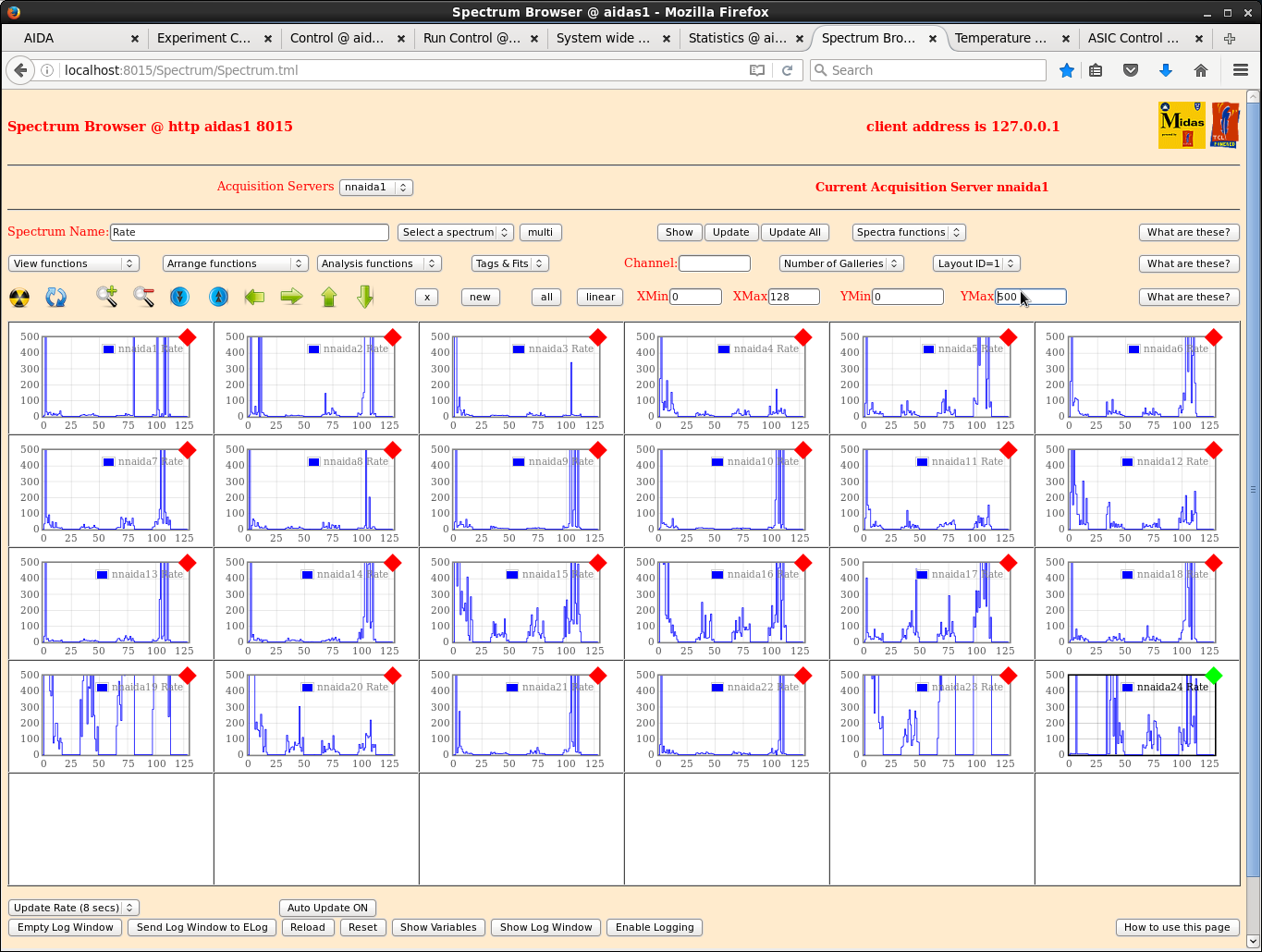Click the green down arrow icon
Viewport: 1262px width, 952px height.
[x=365, y=297]
